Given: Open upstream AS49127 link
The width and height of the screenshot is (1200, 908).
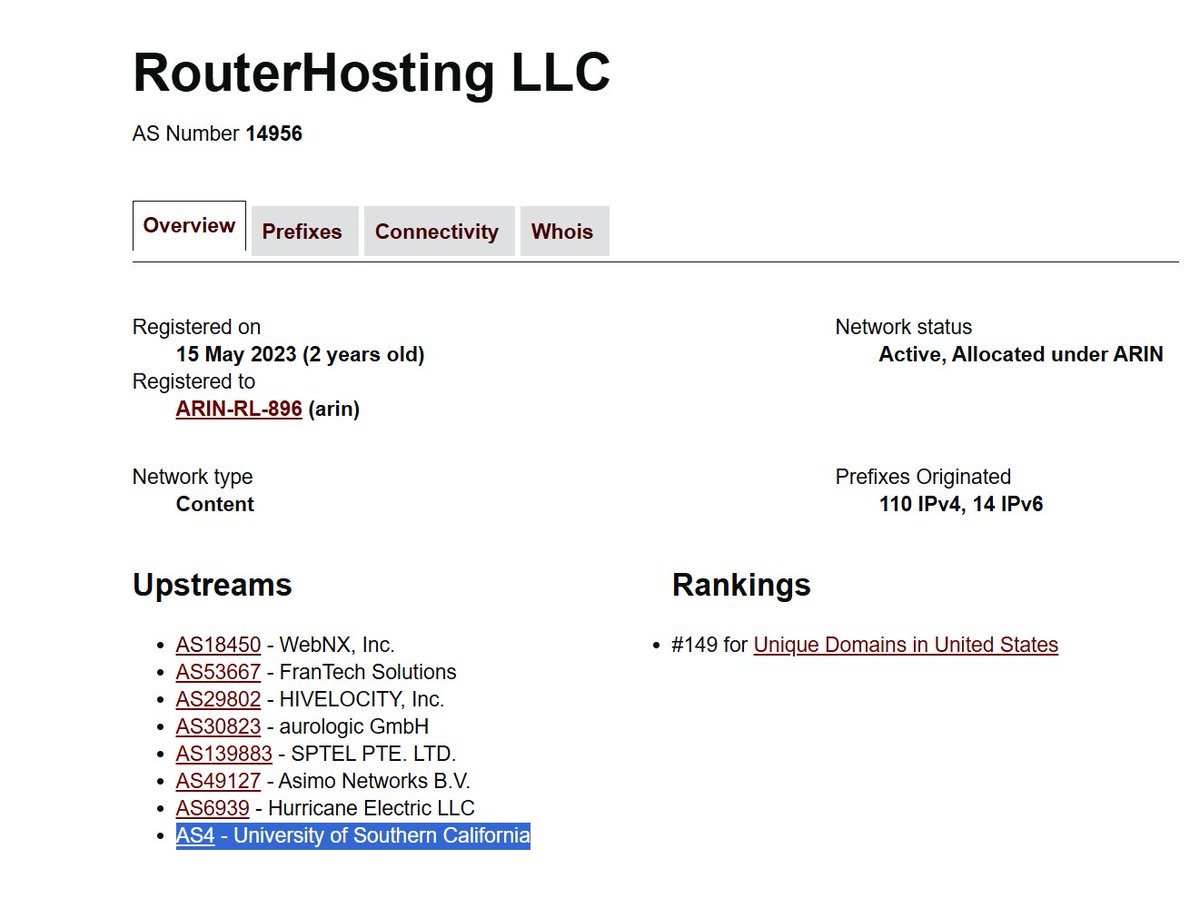Looking at the screenshot, I should coord(218,780).
